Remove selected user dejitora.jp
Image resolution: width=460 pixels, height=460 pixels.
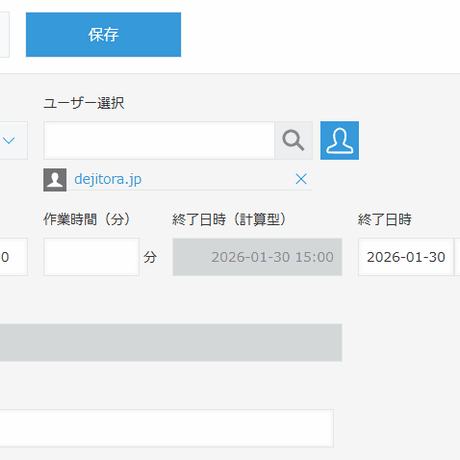pyautogui.click(x=301, y=179)
